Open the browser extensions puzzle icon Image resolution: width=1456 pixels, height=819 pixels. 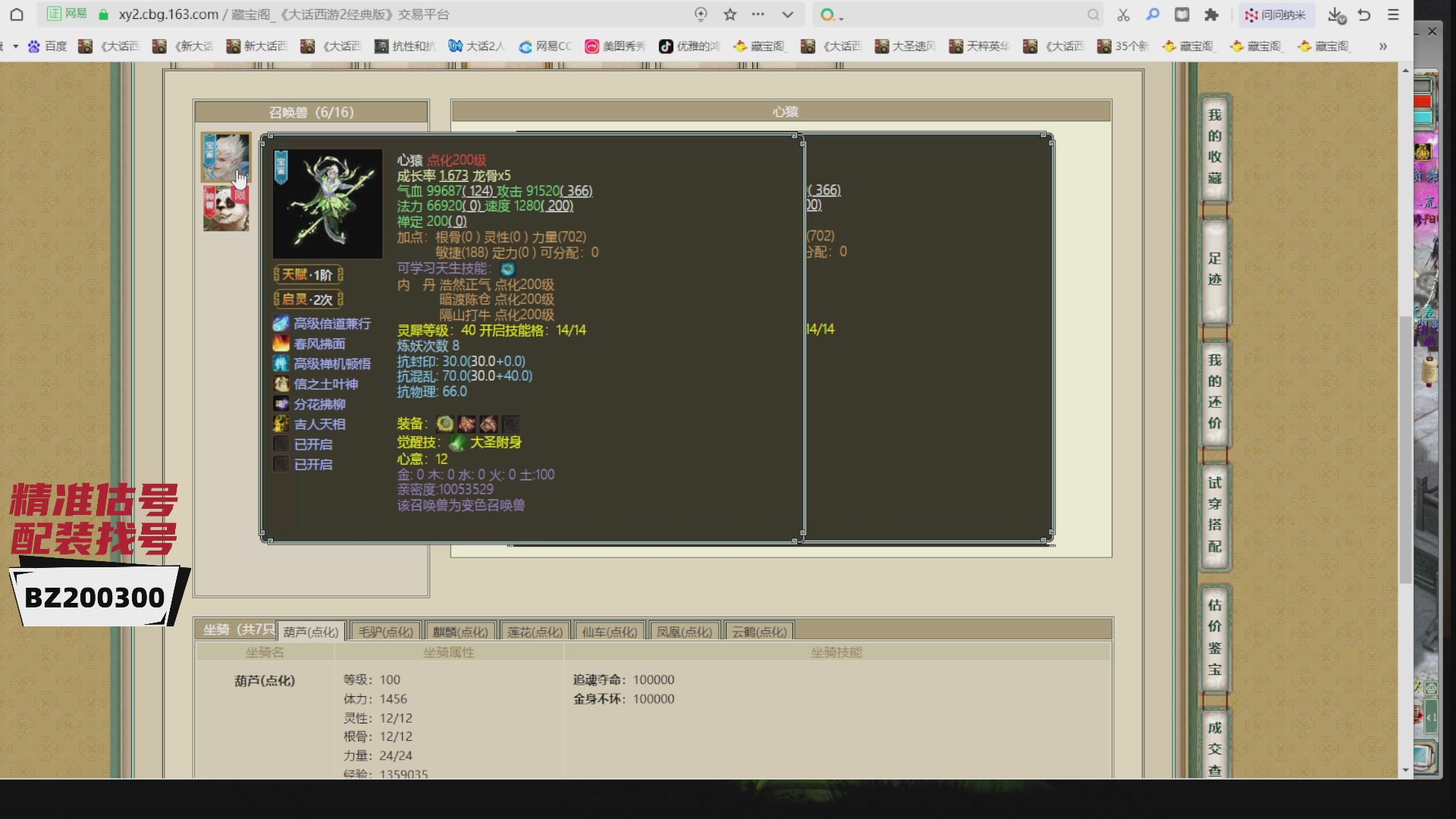pos(1211,14)
